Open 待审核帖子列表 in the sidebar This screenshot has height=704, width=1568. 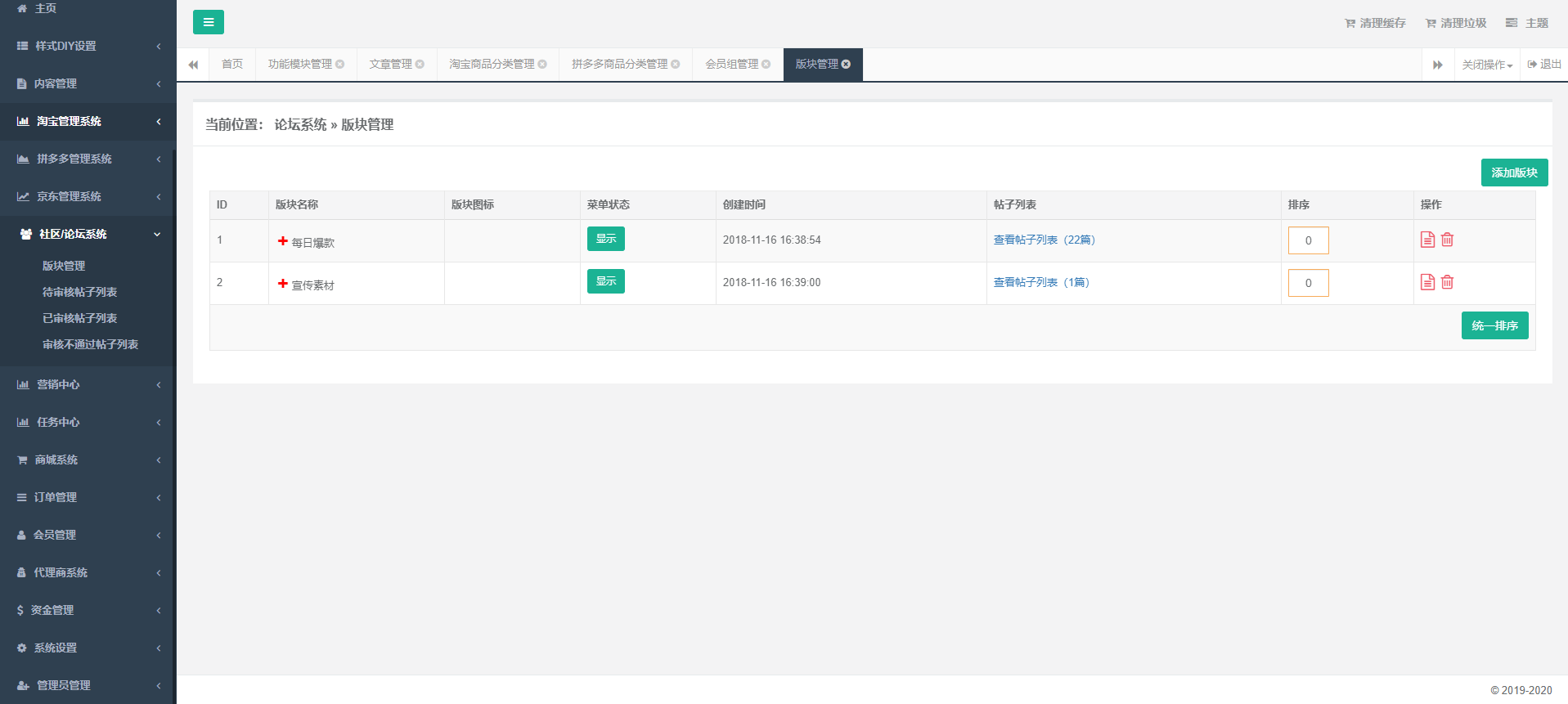point(79,292)
